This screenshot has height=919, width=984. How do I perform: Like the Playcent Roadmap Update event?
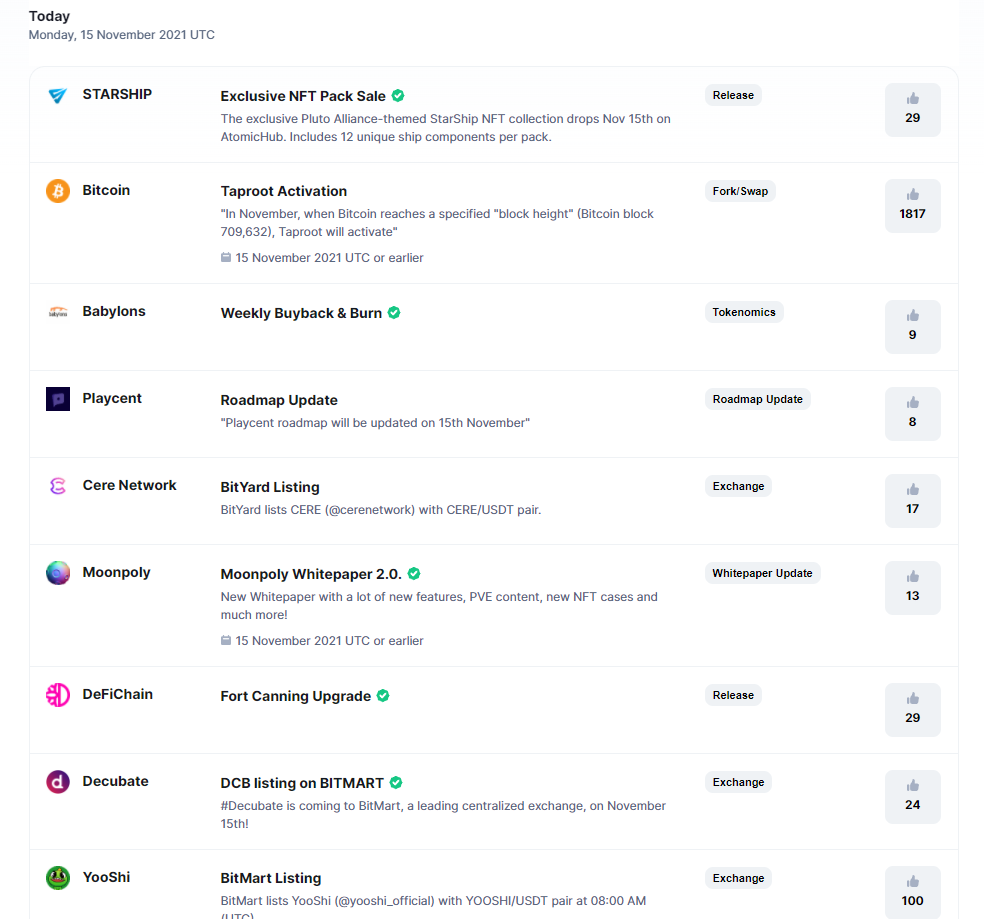point(912,414)
